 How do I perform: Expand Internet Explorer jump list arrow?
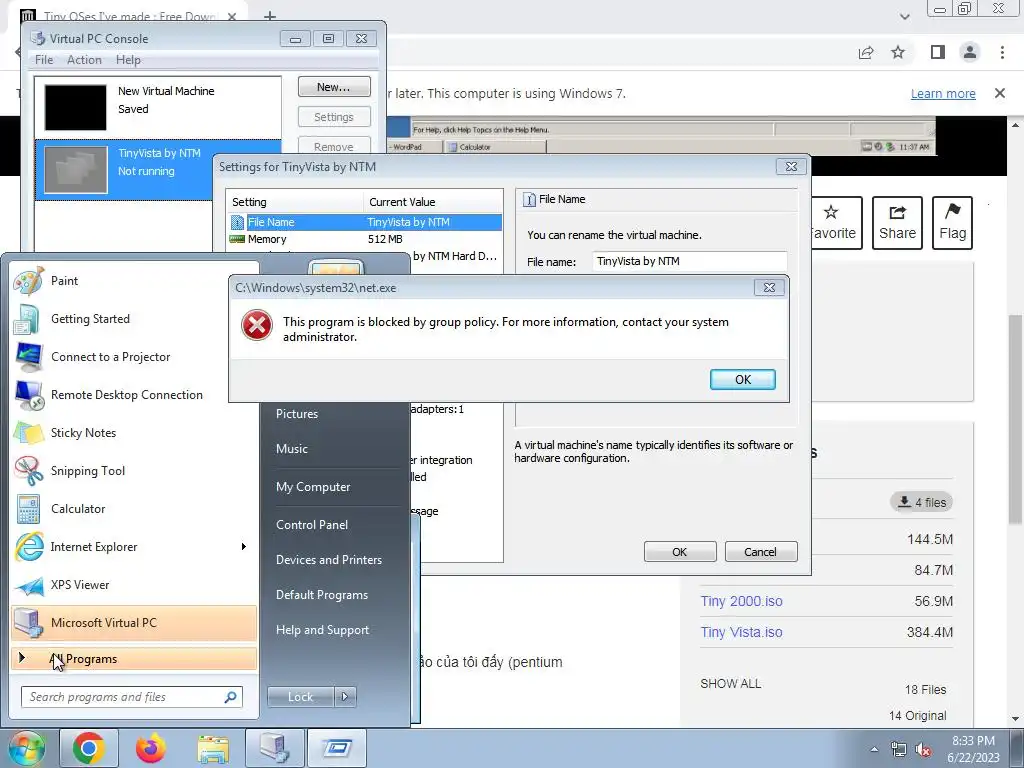(244, 547)
